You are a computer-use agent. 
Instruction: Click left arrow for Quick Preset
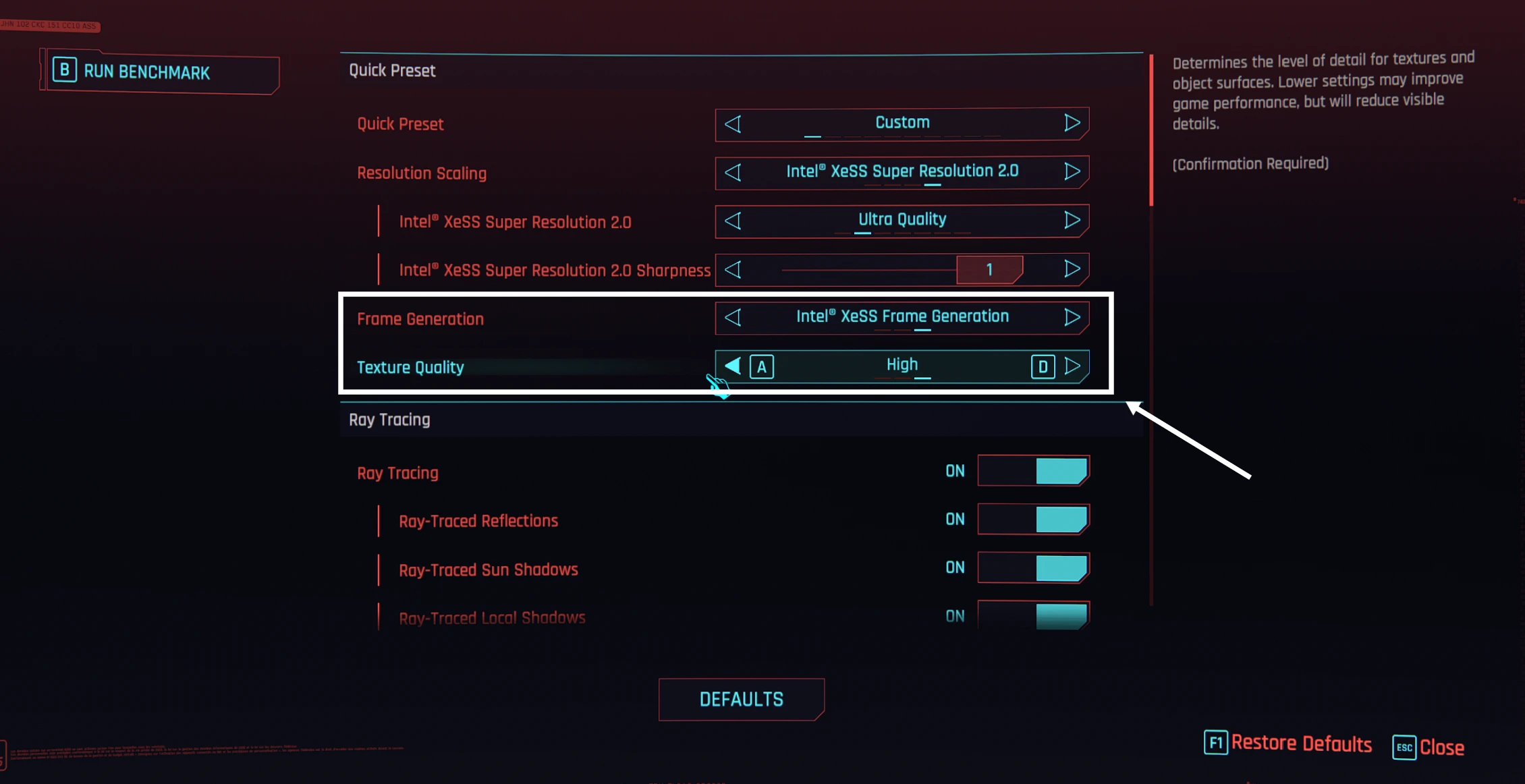click(x=733, y=124)
